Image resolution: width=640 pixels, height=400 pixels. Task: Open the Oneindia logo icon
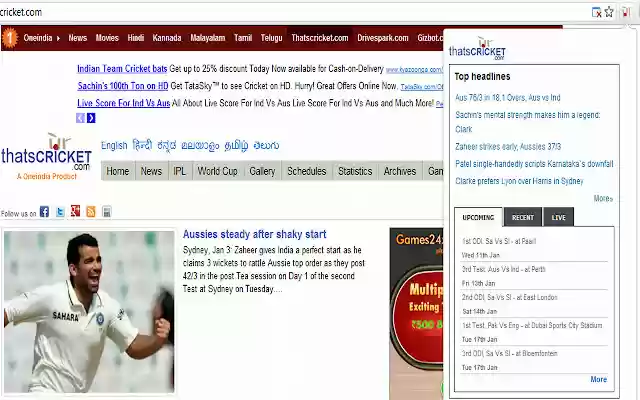(10, 38)
